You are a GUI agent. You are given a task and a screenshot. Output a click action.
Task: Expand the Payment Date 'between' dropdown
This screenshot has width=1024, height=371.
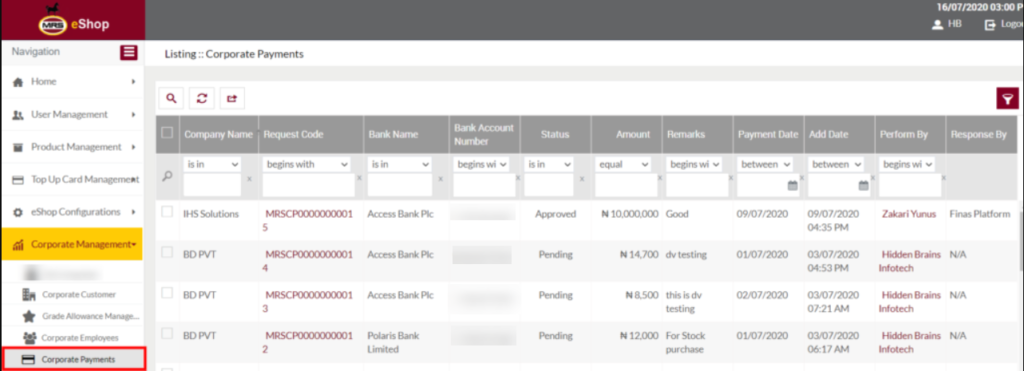tap(765, 164)
